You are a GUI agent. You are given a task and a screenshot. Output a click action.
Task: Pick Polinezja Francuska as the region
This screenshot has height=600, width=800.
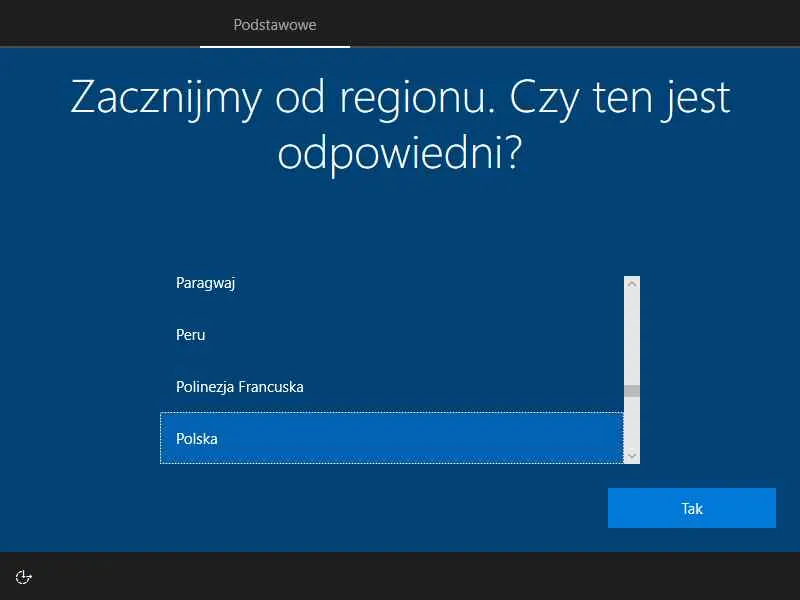pos(392,387)
